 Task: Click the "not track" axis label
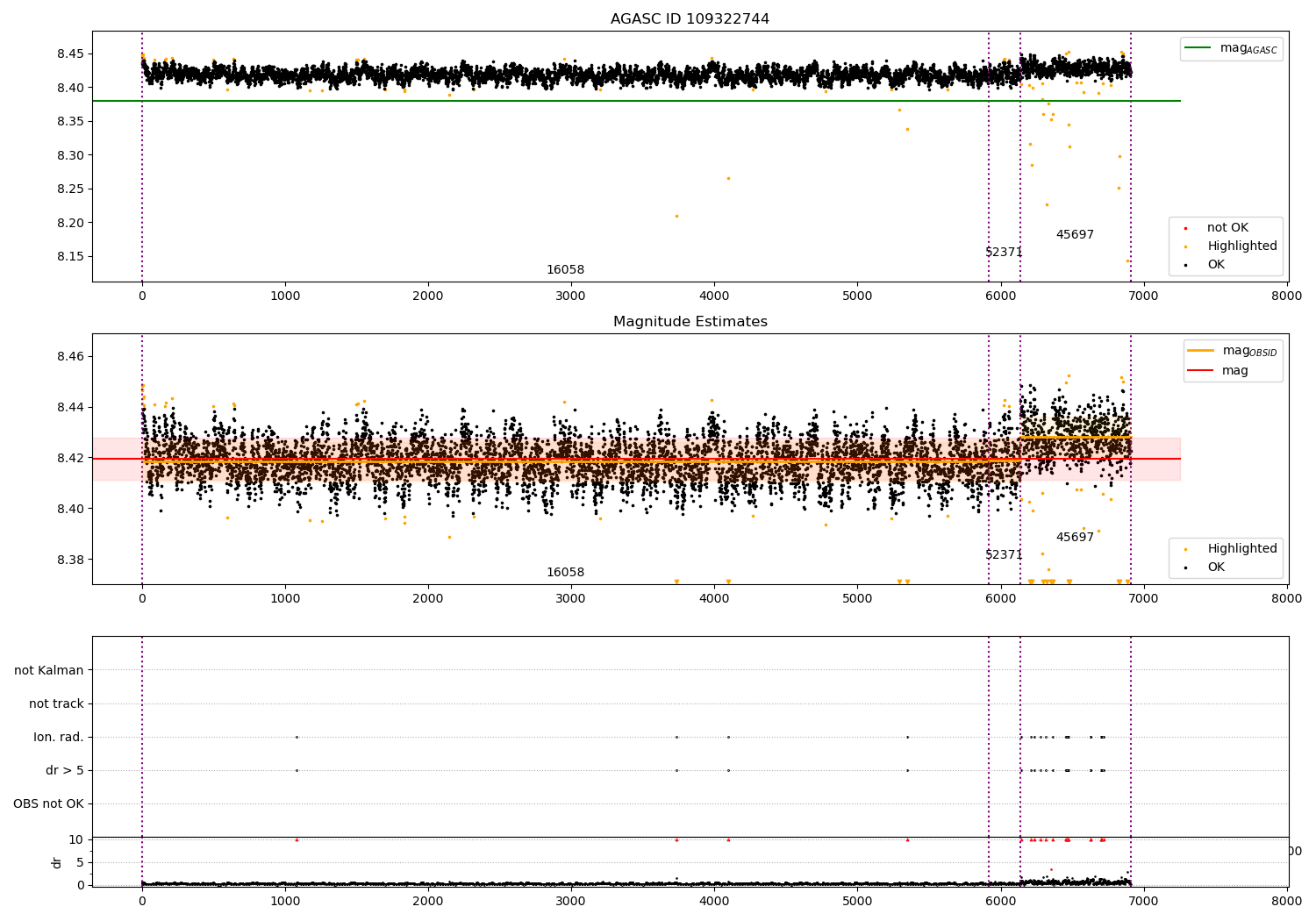coord(56,703)
